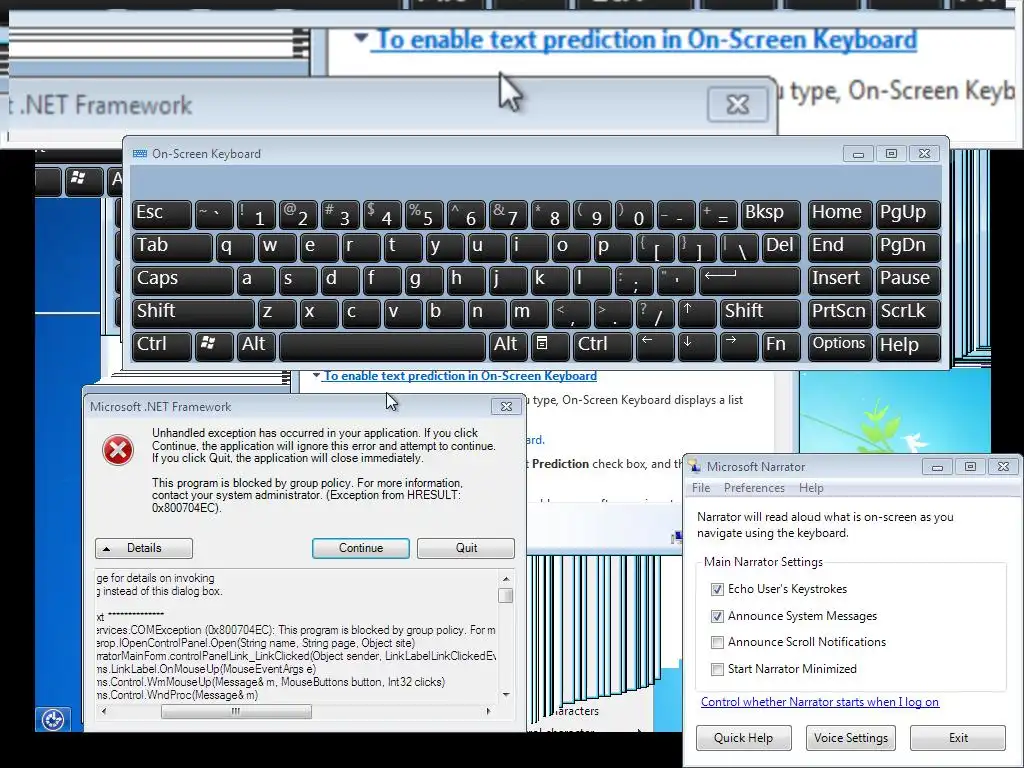Viewport: 1024px width, 768px height.
Task: Click vertical scrollbar thumb in exception details
Action: [505, 596]
